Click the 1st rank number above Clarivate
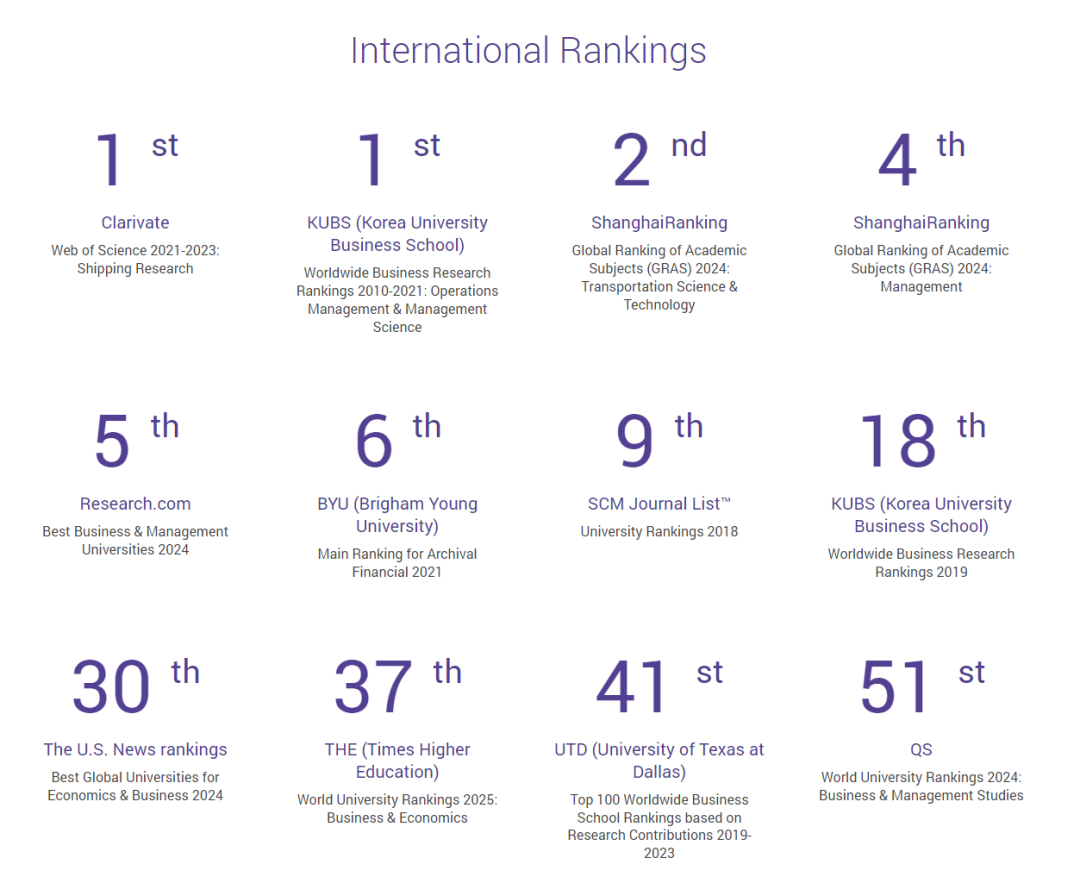 pos(136,159)
